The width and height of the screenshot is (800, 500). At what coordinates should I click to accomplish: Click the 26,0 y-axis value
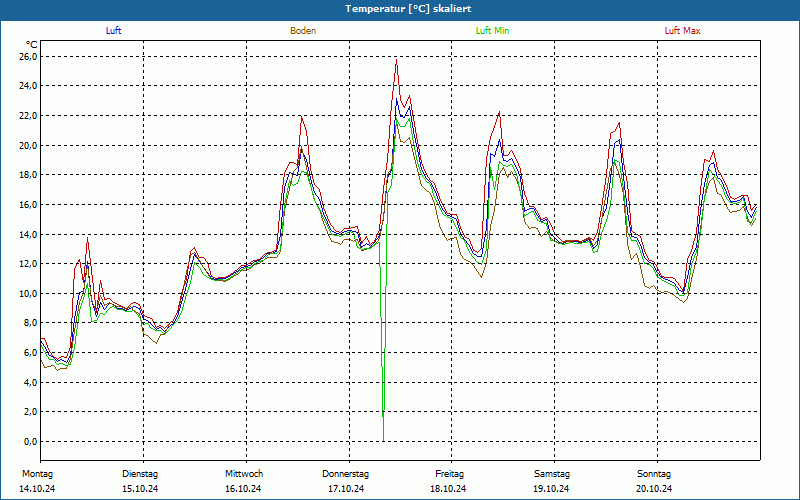(28, 56)
